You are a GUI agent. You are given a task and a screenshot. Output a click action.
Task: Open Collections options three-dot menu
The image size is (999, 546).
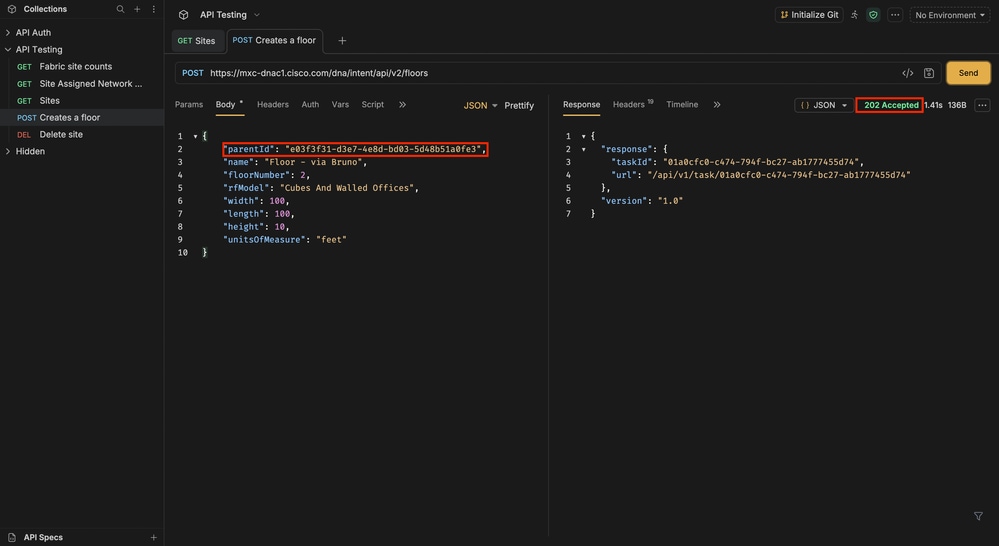point(154,10)
